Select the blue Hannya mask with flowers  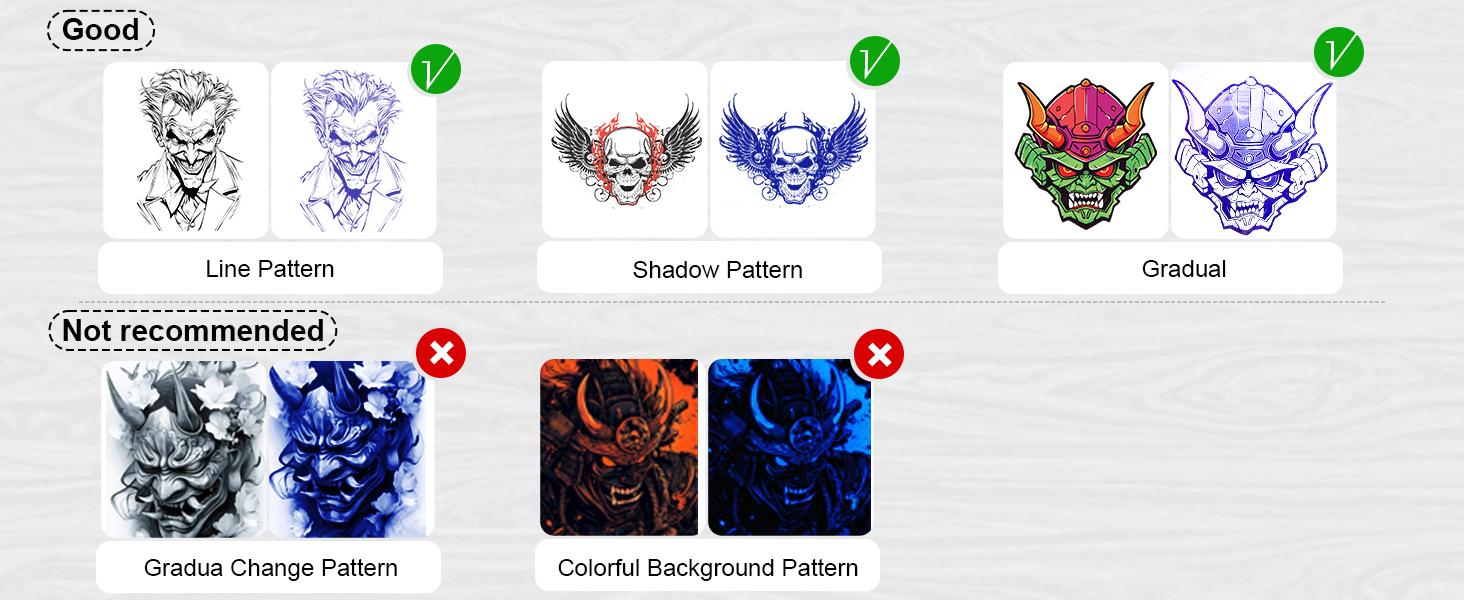[351, 449]
